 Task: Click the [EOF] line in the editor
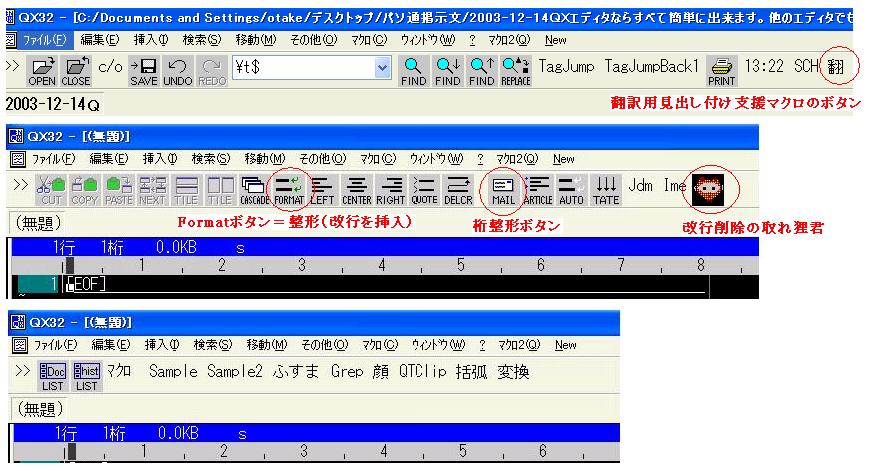[85, 284]
